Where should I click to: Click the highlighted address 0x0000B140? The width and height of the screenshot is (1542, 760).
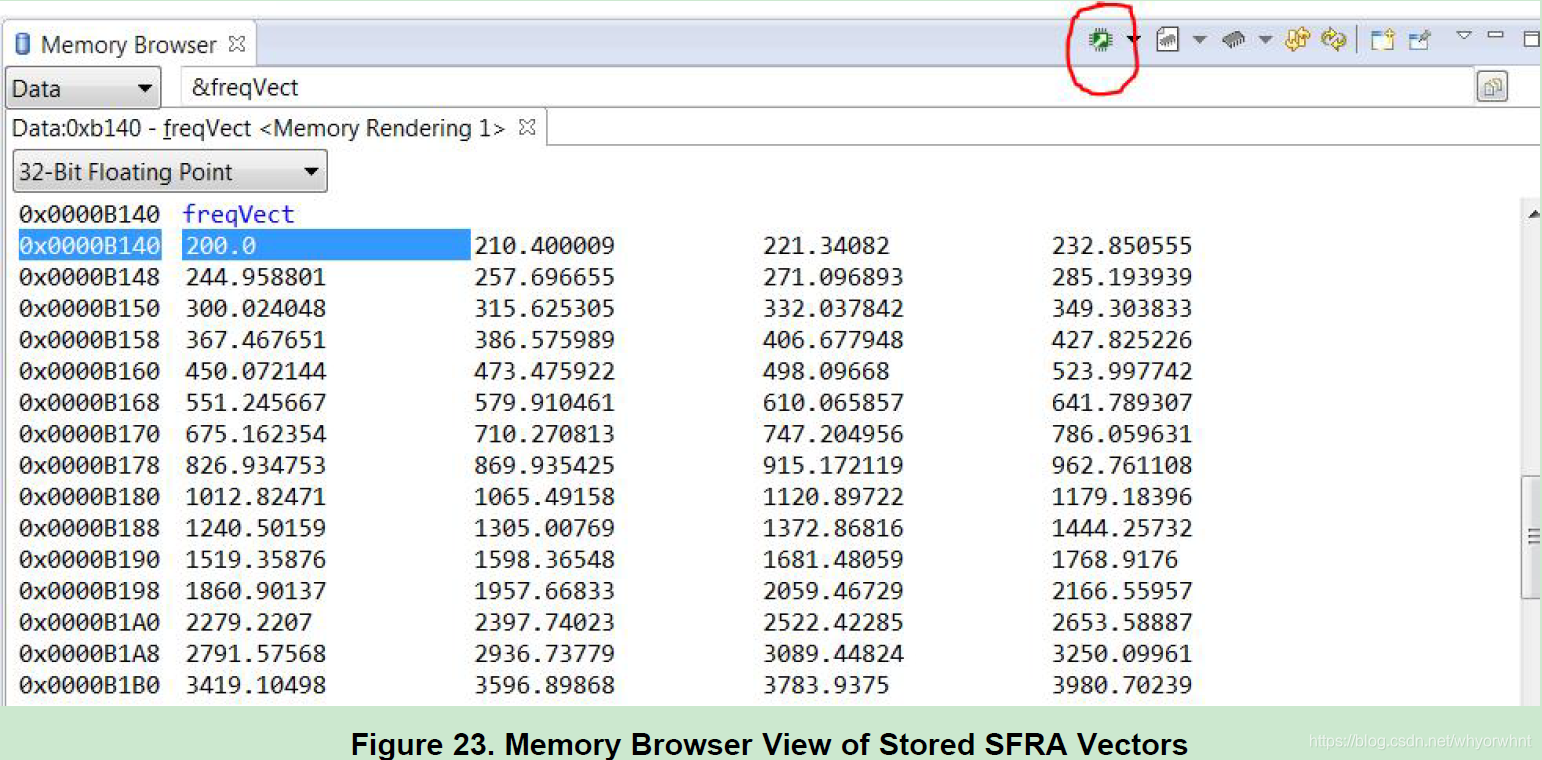(90, 245)
